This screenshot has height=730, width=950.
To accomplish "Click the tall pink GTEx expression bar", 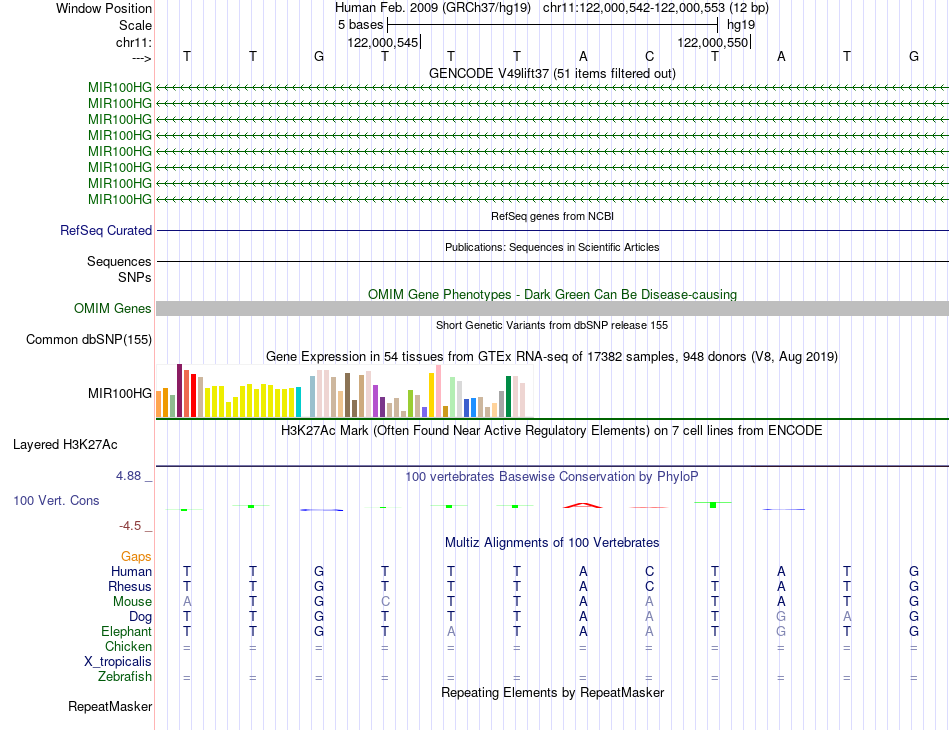I will point(439,391).
